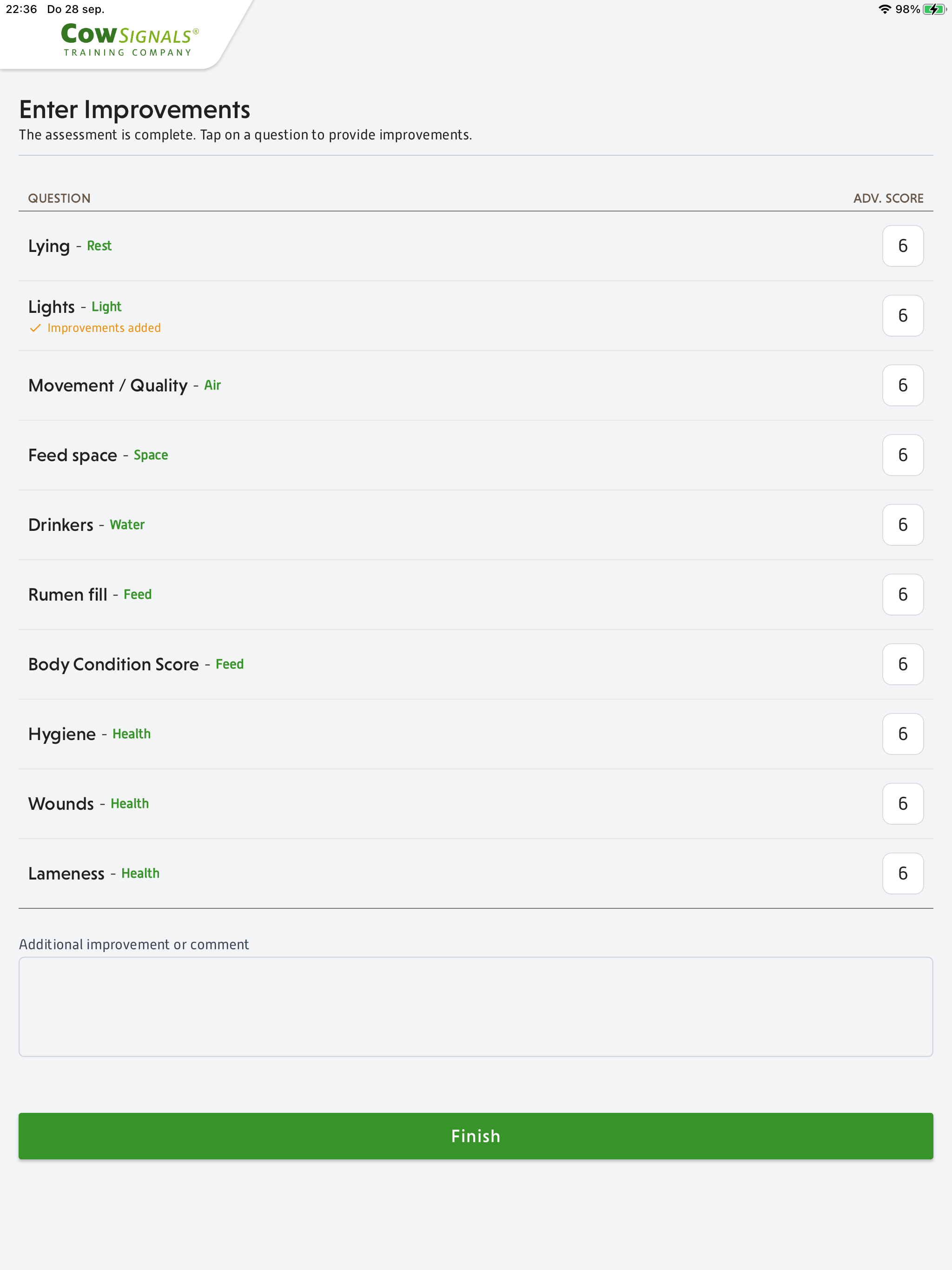952x1270 pixels.
Task: Tap the orange checkmark under Lights
Action: point(35,328)
